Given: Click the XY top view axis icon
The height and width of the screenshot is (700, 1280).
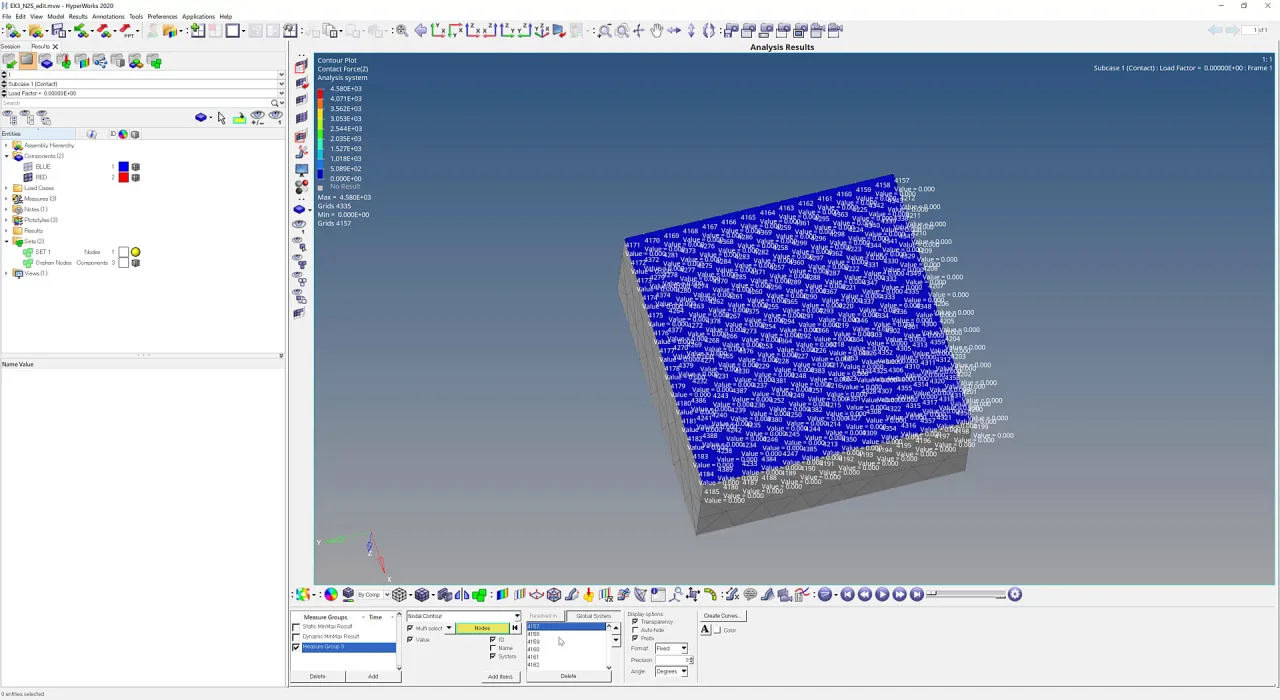Looking at the screenshot, I should point(437,31).
